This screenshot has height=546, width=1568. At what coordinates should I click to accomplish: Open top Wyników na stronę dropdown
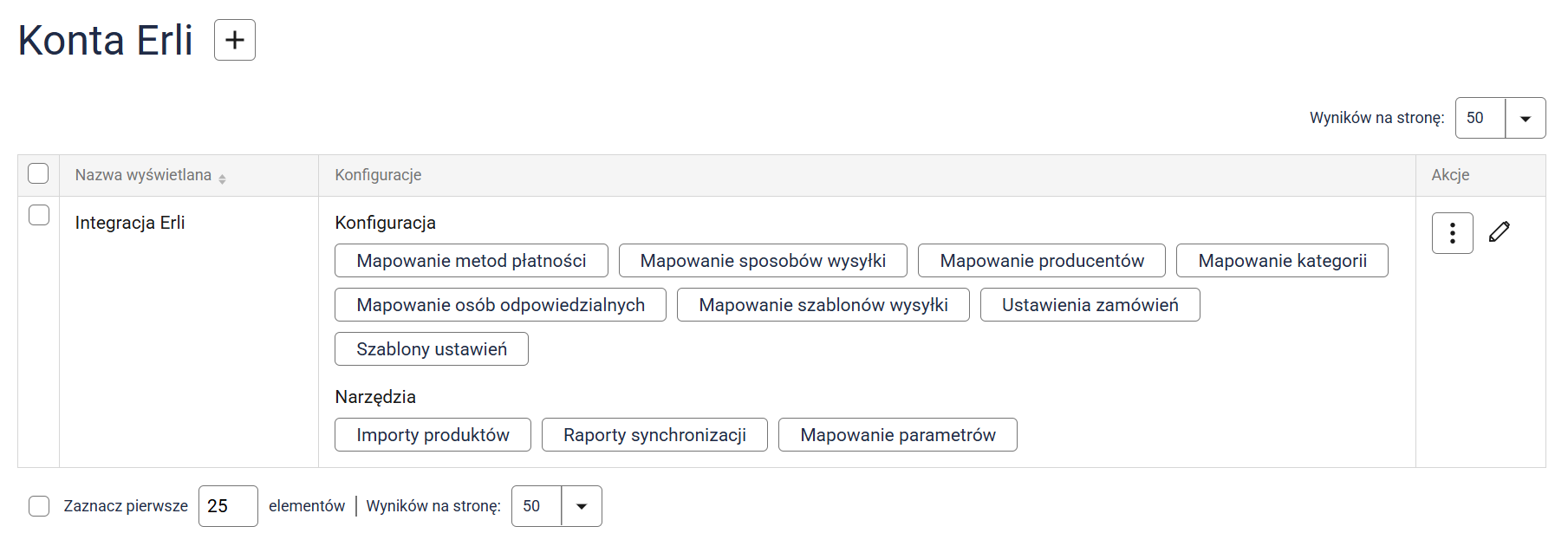point(1526,118)
